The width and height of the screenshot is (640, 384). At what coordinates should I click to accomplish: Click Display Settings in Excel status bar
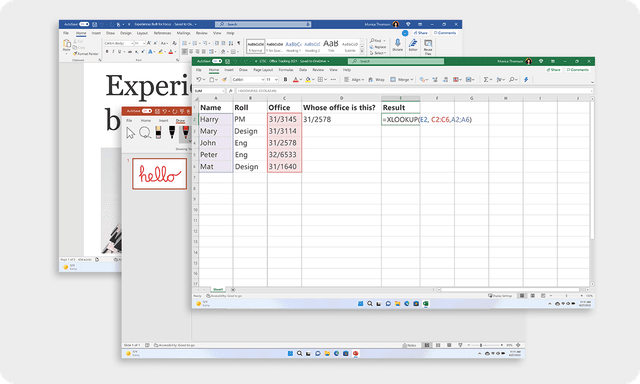[x=500, y=295]
